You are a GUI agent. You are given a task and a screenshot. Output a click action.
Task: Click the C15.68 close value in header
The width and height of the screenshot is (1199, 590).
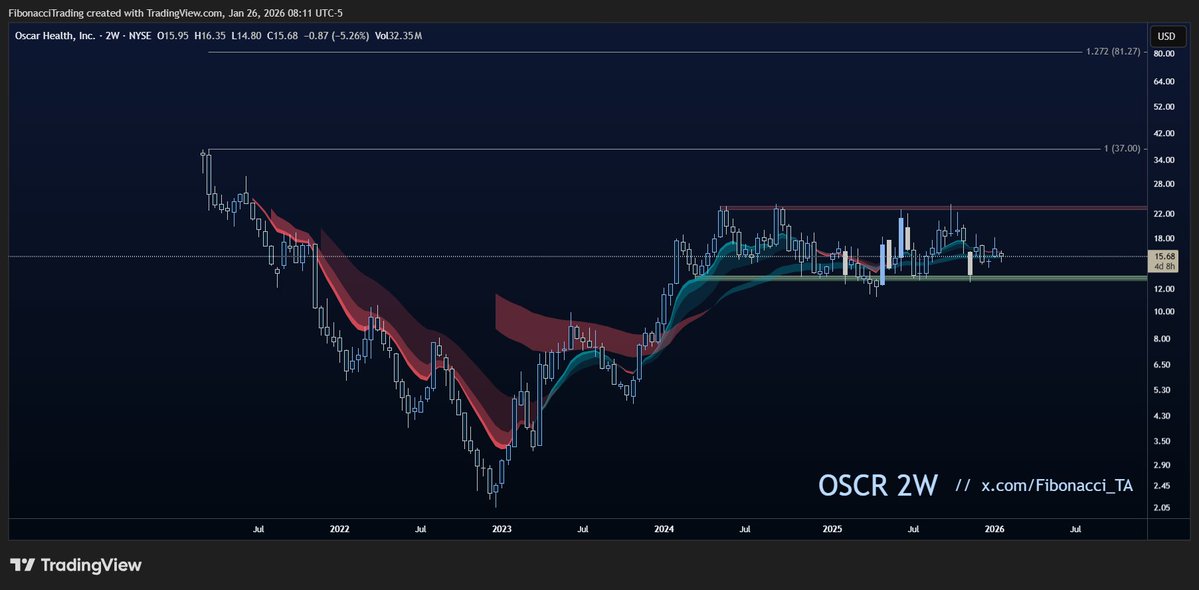(281, 36)
